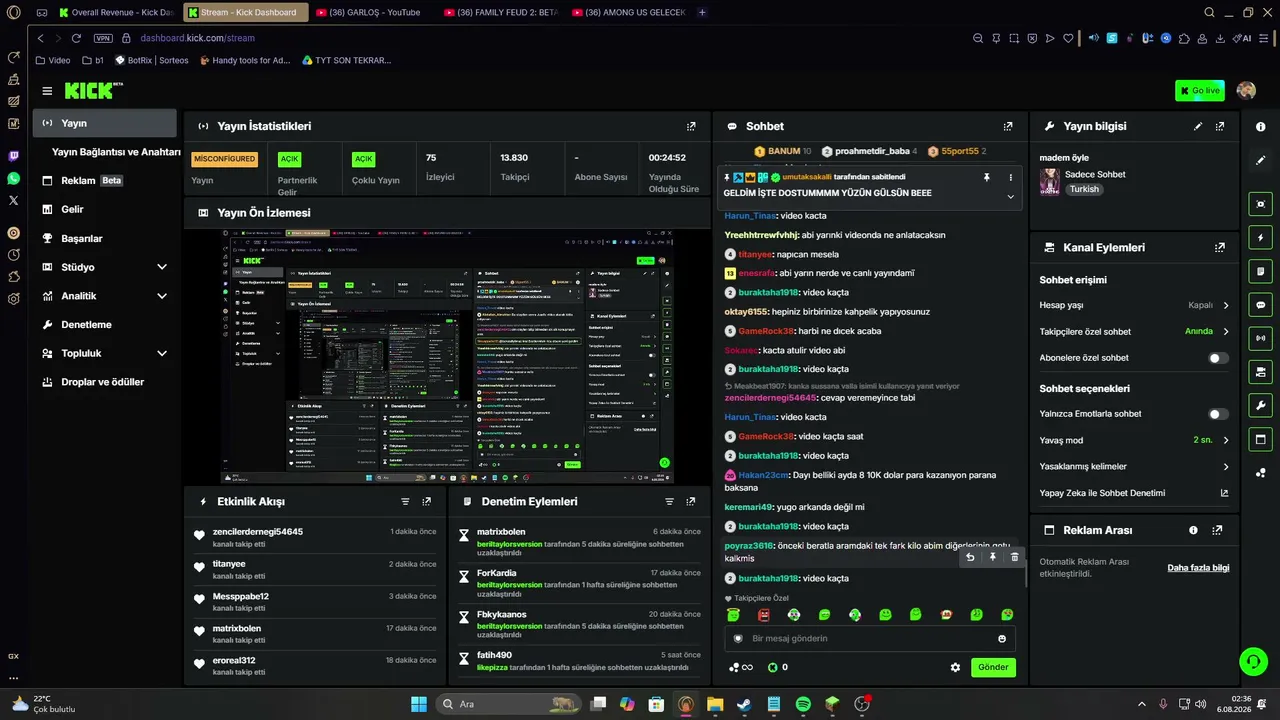Toggle Yalnızca Emotlarla sohbet switch
This screenshot has height=720, width=1280.
point(1218,414)
